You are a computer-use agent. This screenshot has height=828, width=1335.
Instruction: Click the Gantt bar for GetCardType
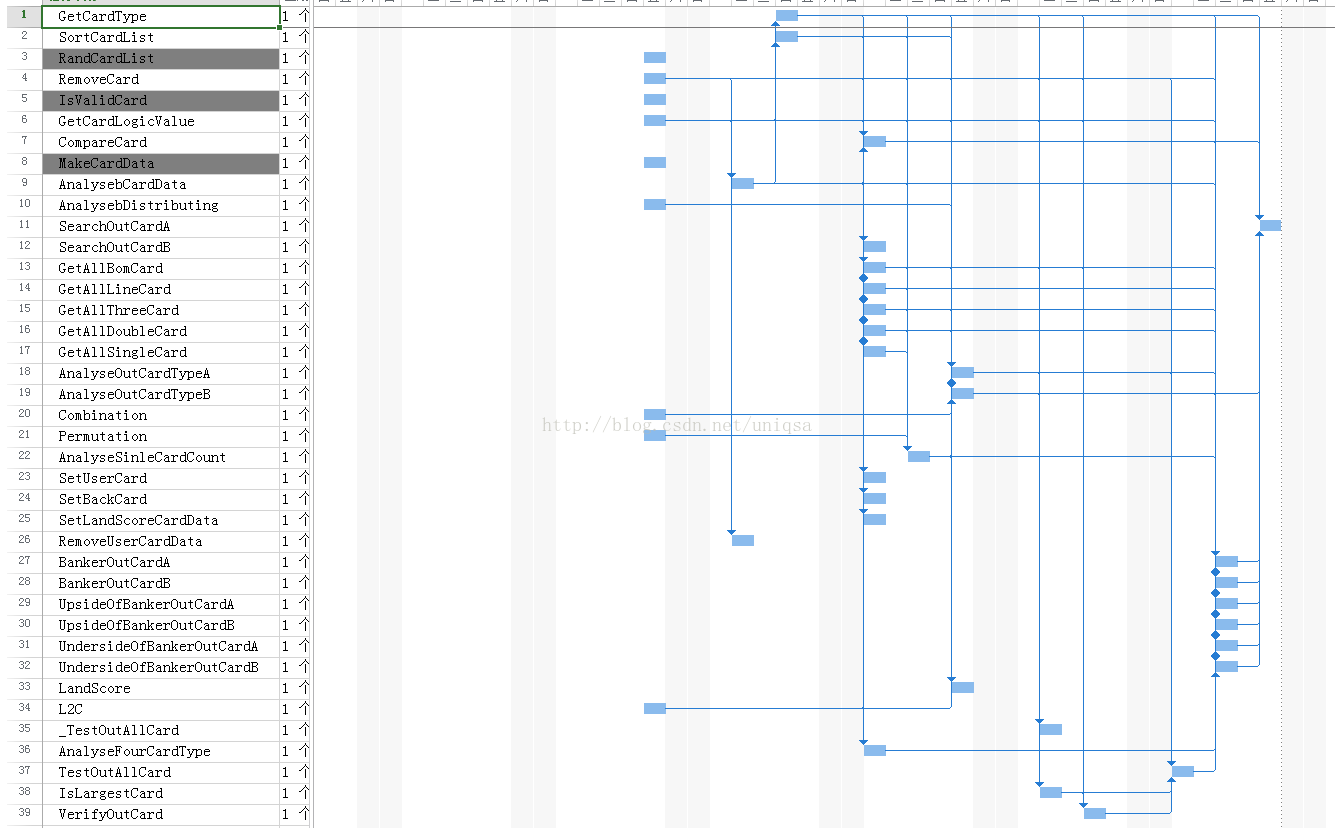[x=787, y=15]
